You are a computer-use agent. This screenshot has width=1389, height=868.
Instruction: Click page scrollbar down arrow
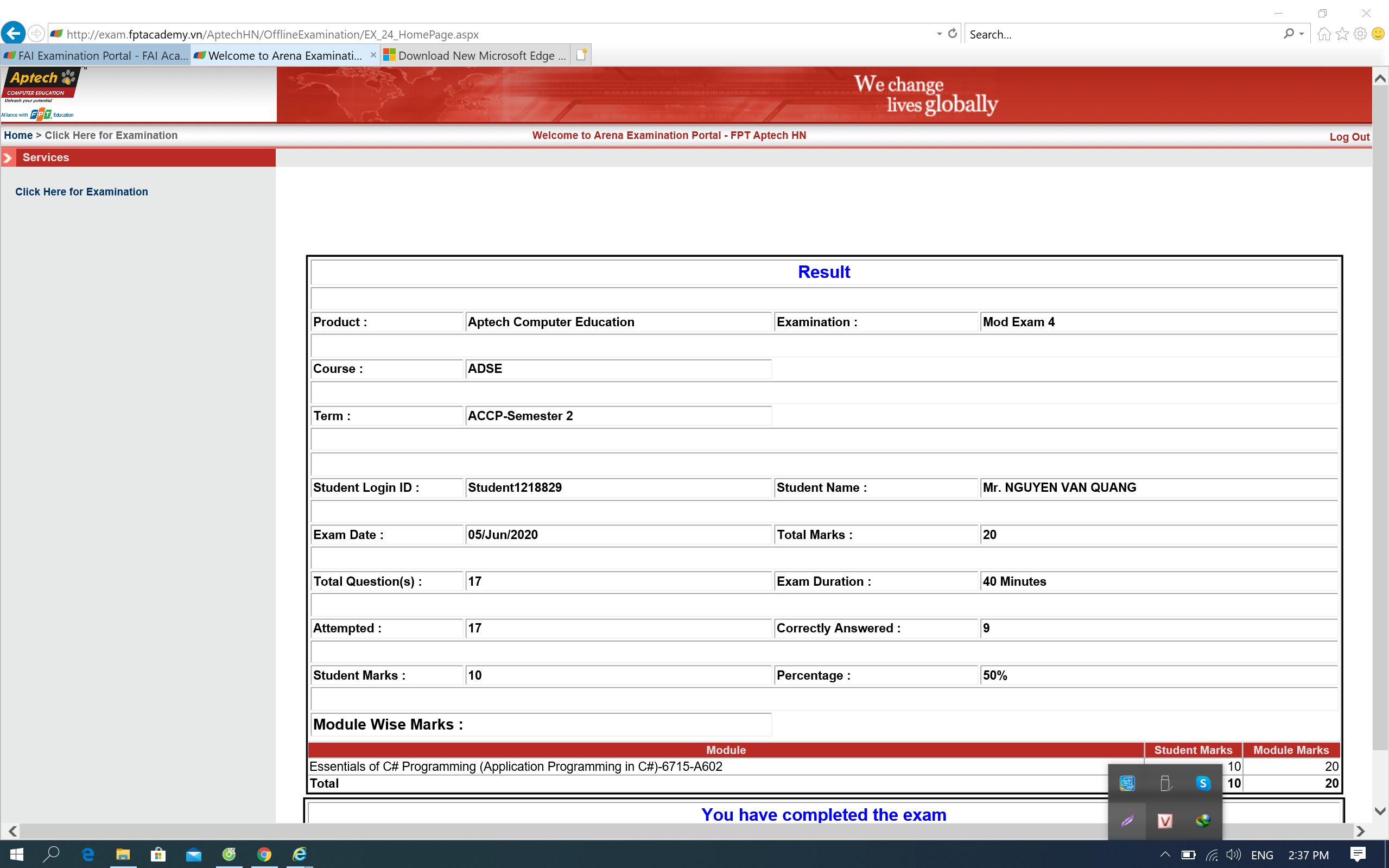tap(1380, 811)
